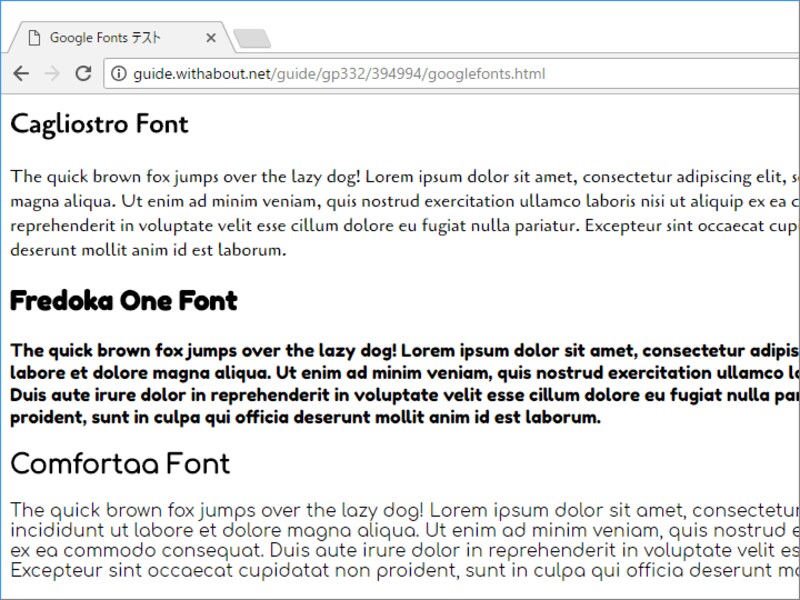Click the back navigation arrow

[x=22, y=72]
